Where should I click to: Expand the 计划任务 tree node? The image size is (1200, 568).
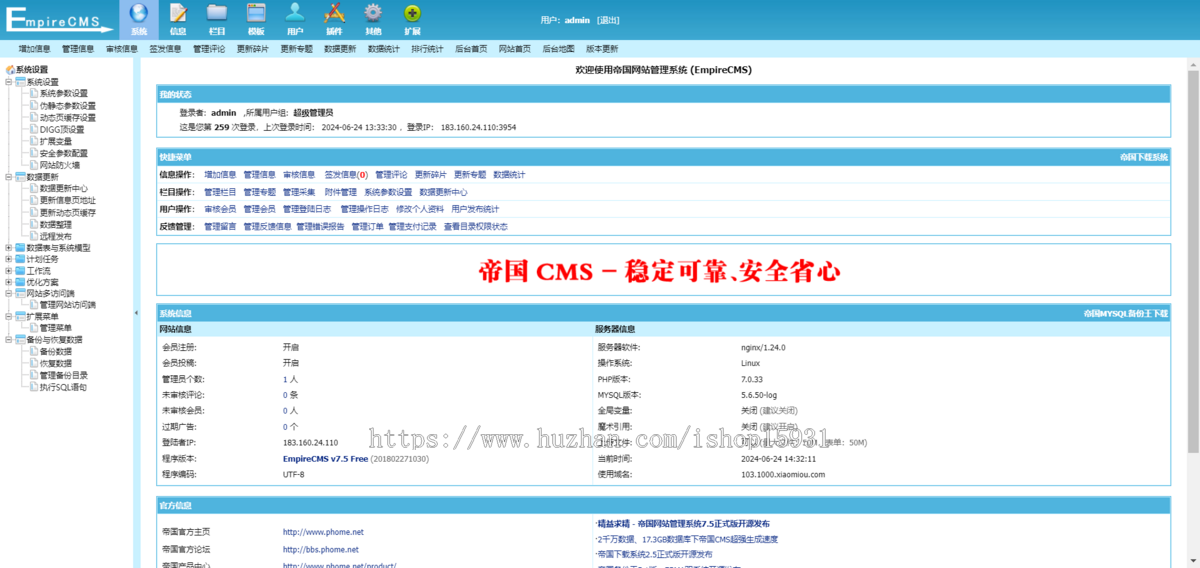click(x=9, y=259)
